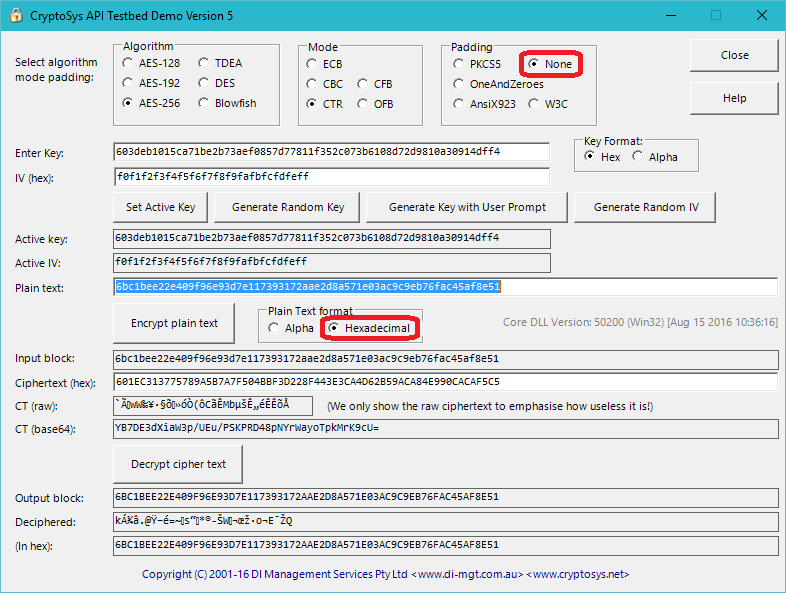Select the AES-128 algorithm option
This screenshot has width=786, height=593.
click(128, 63)
